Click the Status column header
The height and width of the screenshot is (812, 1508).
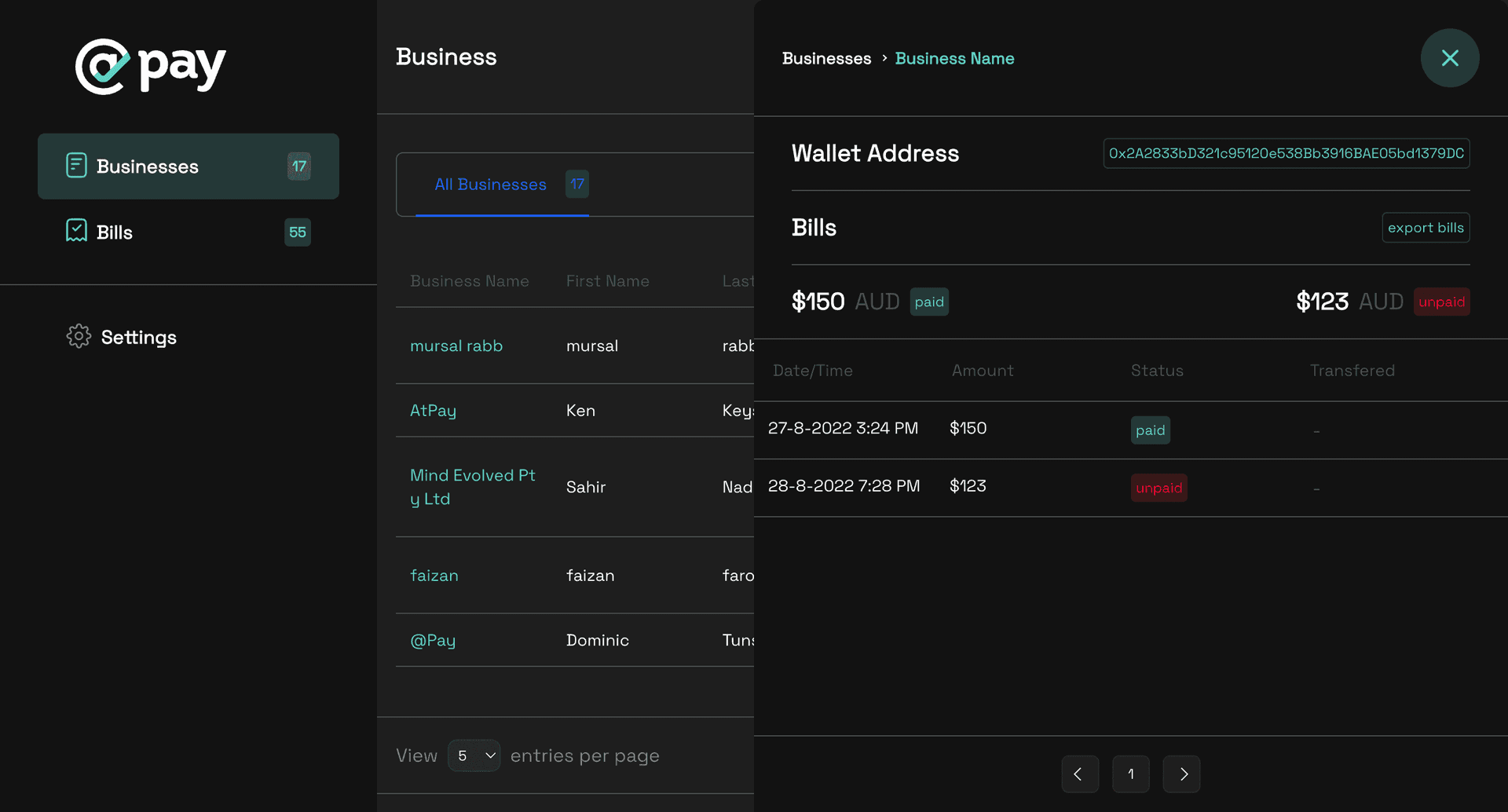pos(1157,371)
